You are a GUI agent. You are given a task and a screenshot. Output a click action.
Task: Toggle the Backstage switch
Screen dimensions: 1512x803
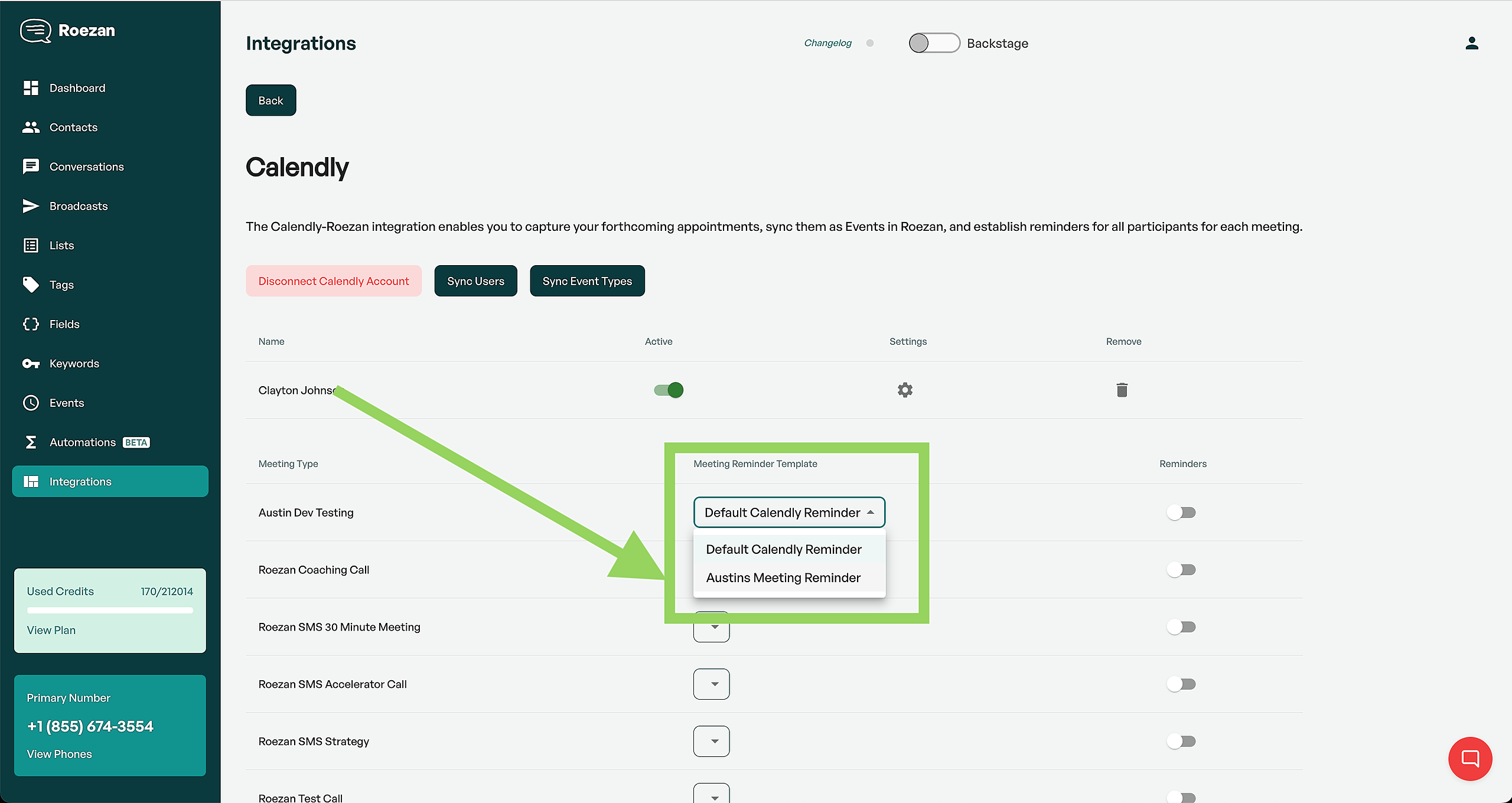pos(934,43)
